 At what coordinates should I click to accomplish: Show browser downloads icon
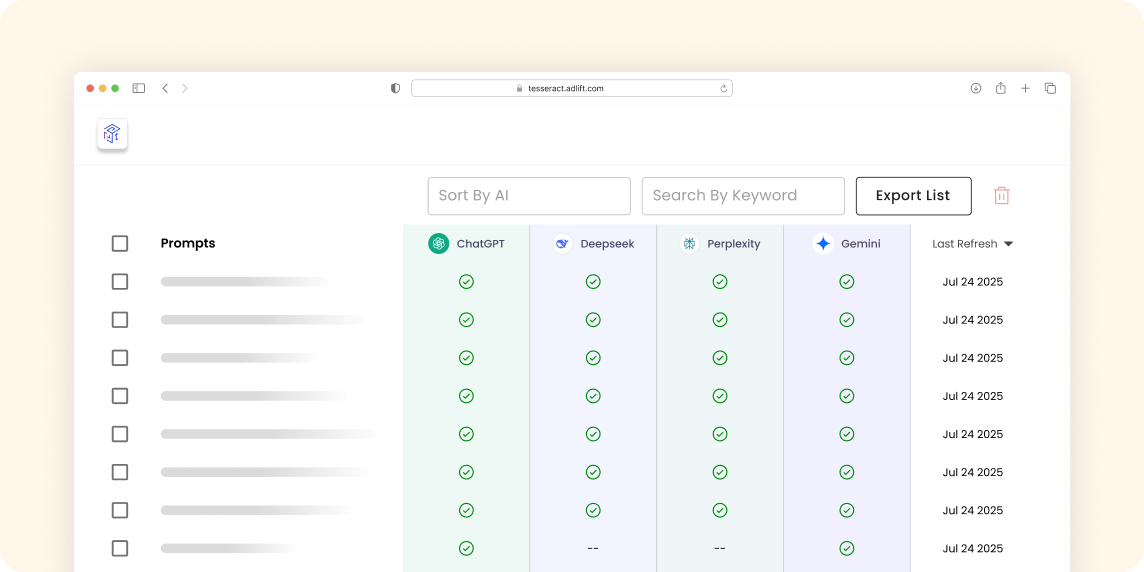[975, 88]
